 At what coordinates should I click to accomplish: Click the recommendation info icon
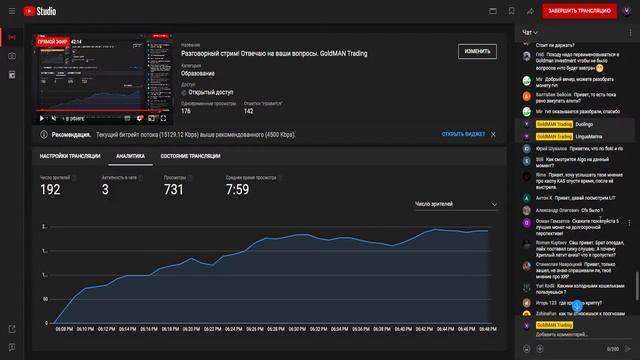click(x=44, y=134)
